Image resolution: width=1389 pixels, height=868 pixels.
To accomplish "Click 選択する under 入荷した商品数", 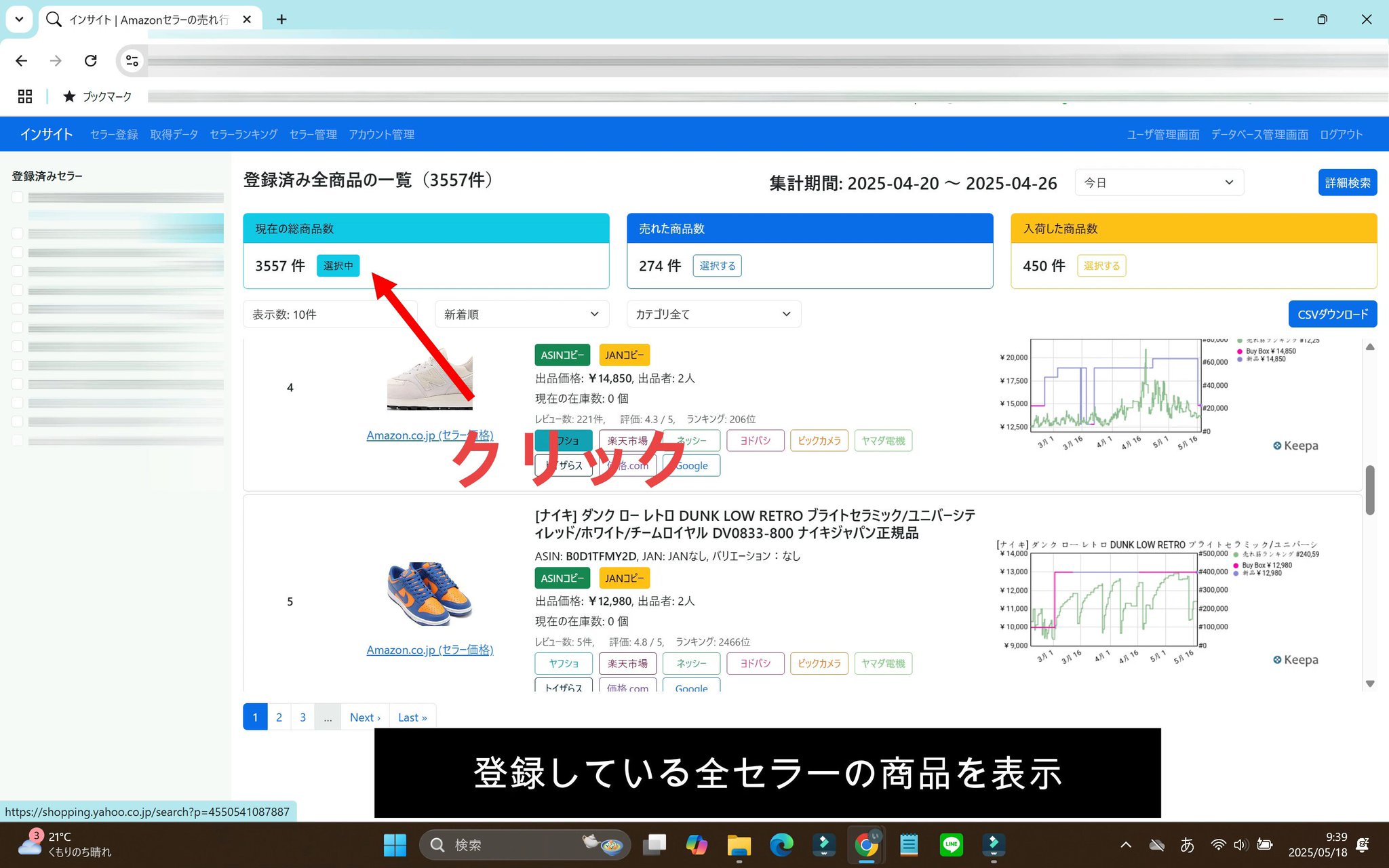I will 1101,266.
